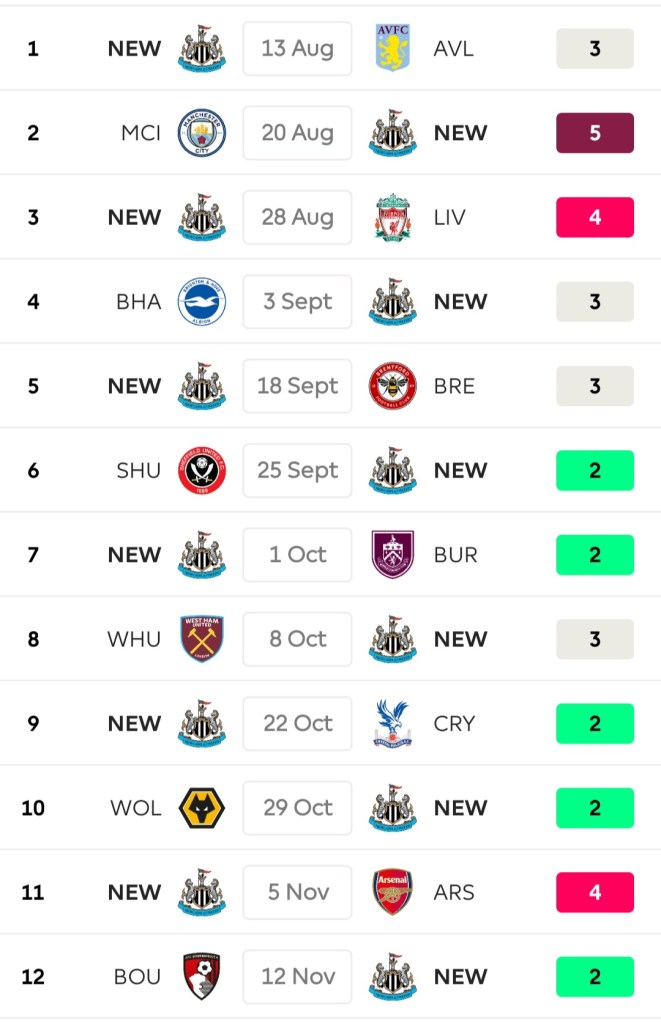This screenshot has width=661, height=1023.
Task: Tap the Brentford bee crest
Action: click(392, 386)
